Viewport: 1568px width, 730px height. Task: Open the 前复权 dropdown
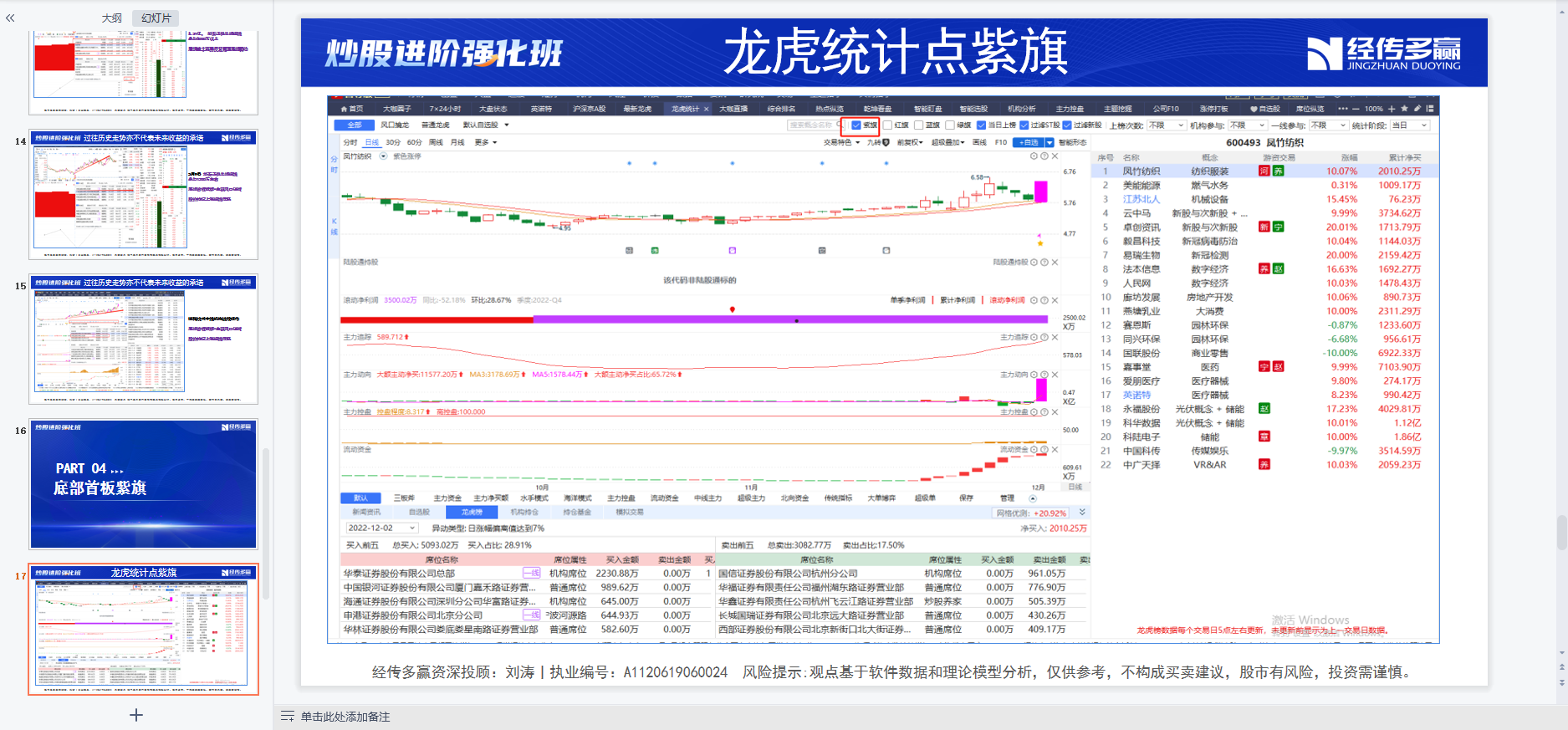tap(910, 142)
